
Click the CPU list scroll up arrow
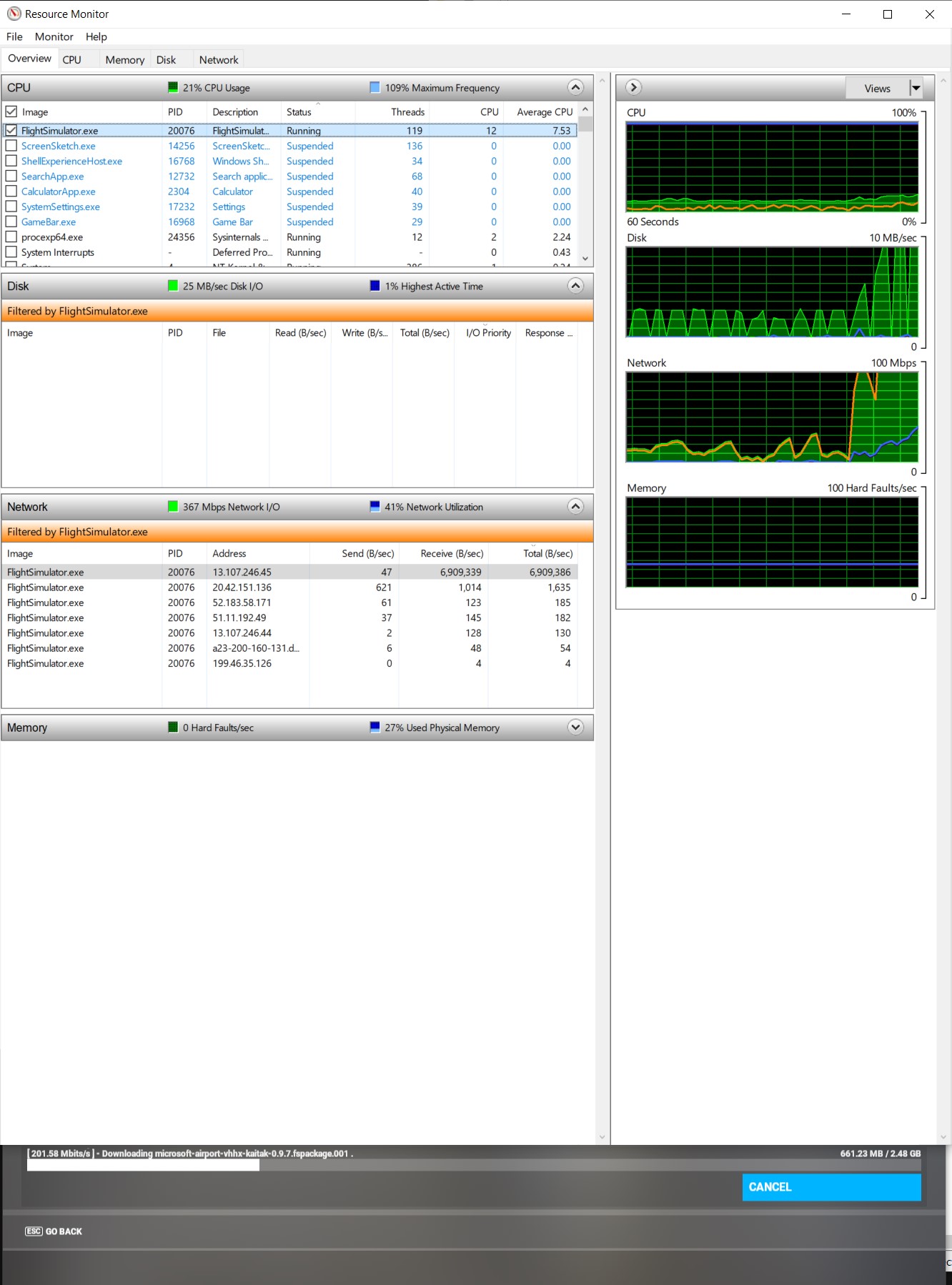pos(585,109)
